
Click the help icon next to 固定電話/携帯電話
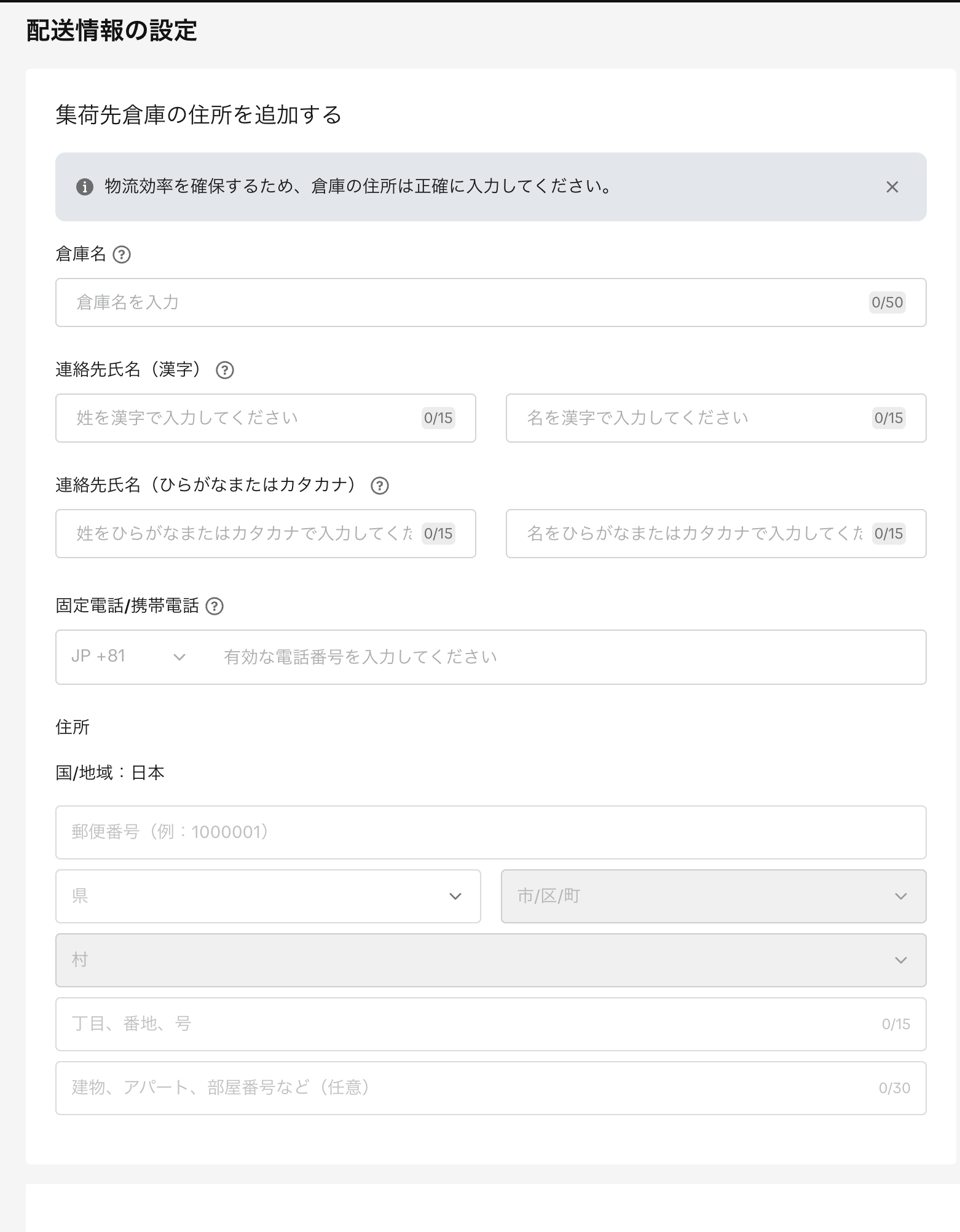click(214, 606)
